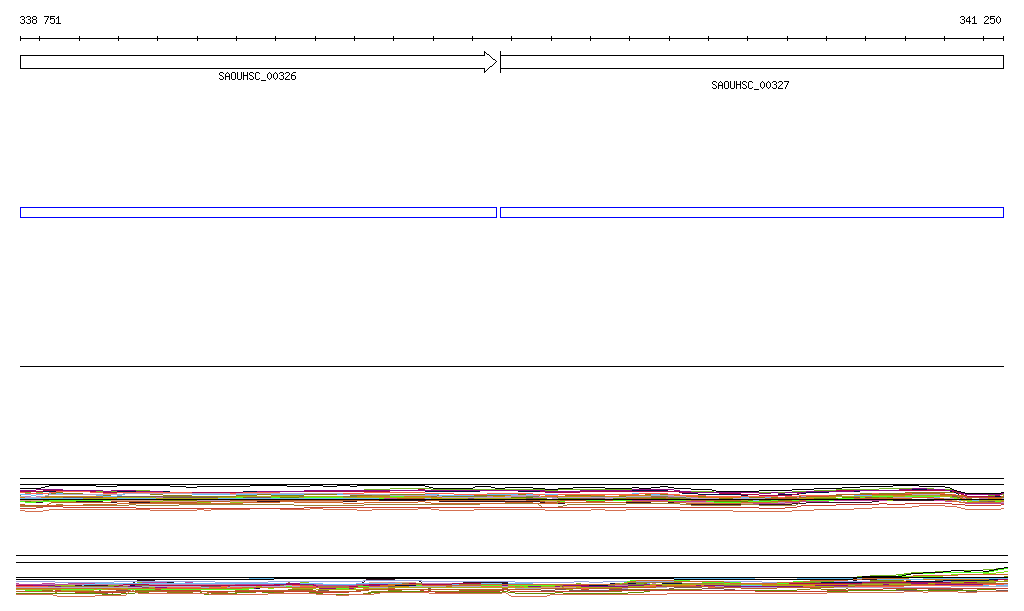Click the end coordinate 341 250
Screen dimensions: 1024x611
point(980,20)
